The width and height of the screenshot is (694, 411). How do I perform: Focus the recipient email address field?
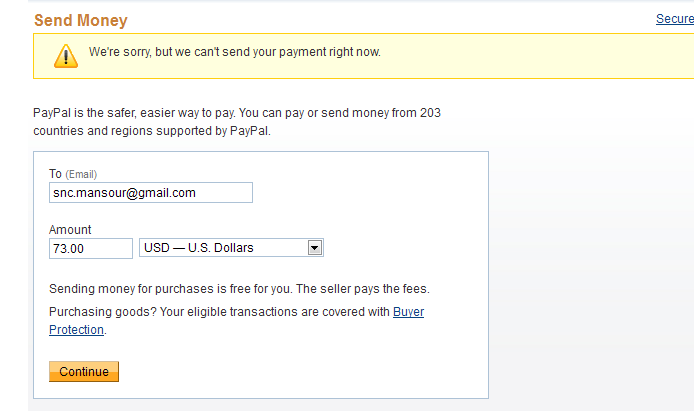(151, 192)
